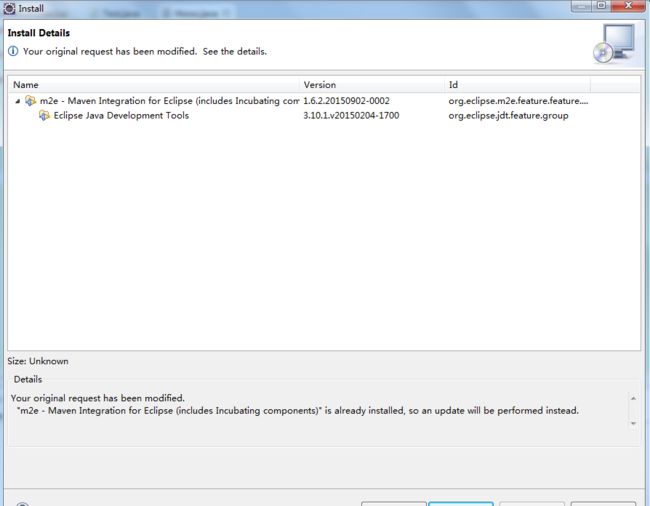The height and width of the screenshot is (506, 650).
Task: Click the Eclipse Java Development Tools feature icon
Action: 44,116
